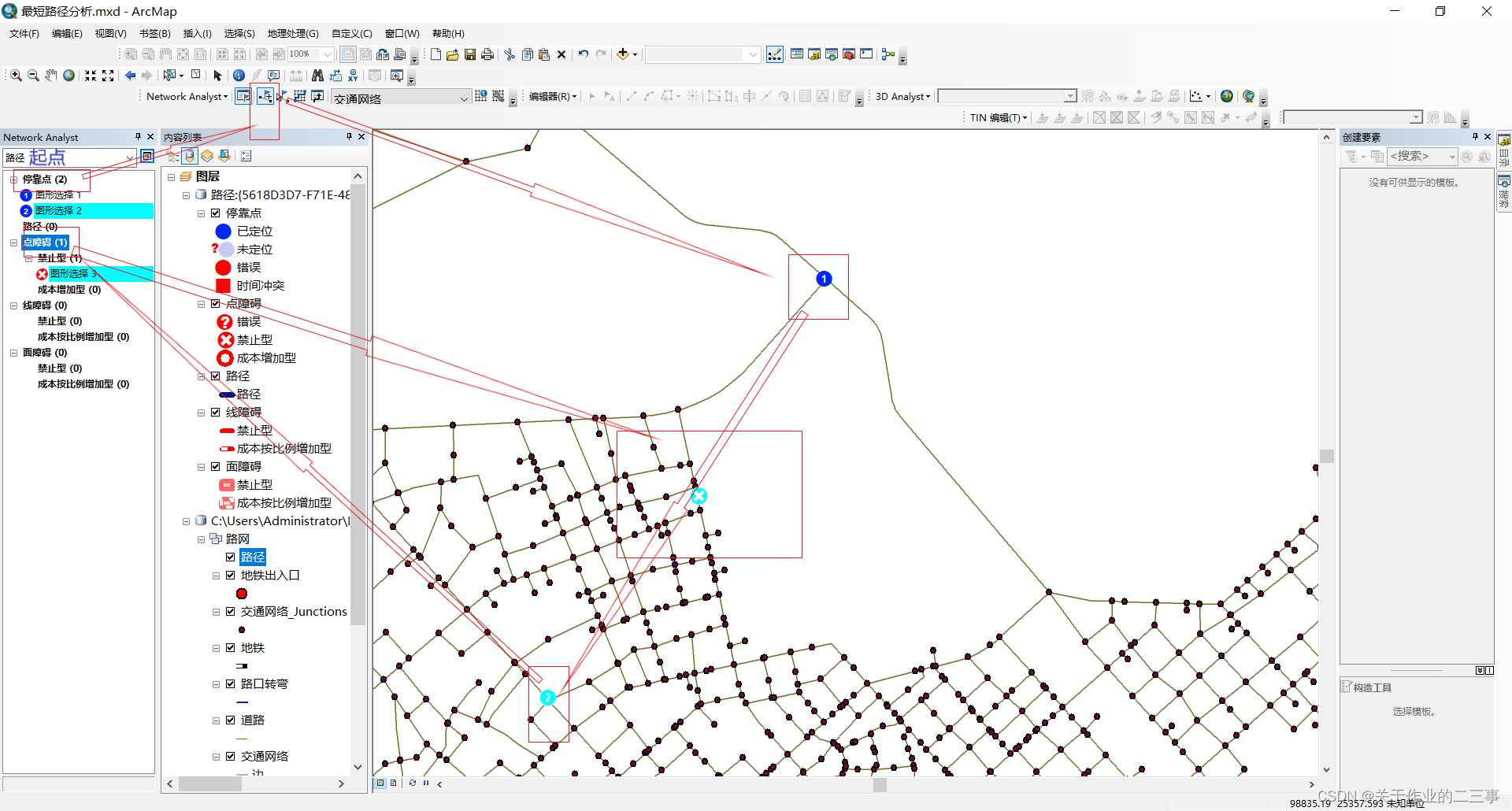
Task: Click stop marker 1 on the map
Action: pos(824,279)
